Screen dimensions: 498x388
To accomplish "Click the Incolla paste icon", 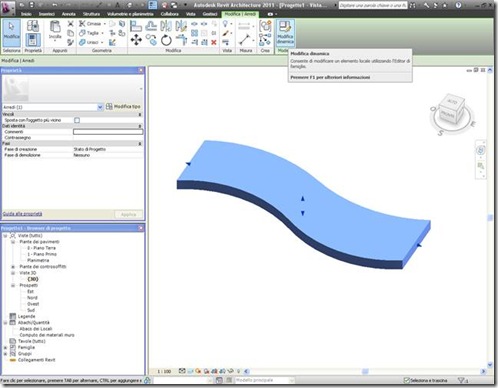I will (55, 30).
